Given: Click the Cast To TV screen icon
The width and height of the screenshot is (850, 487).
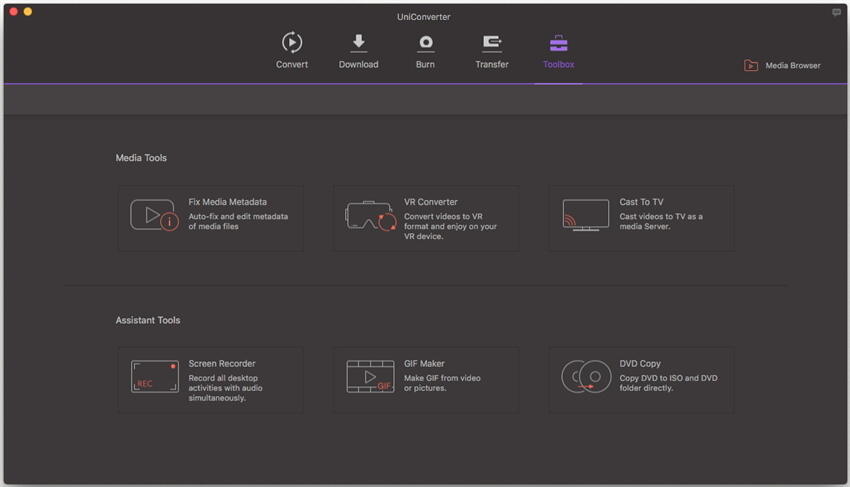Looking at the screenshot, I should point(585,215).
